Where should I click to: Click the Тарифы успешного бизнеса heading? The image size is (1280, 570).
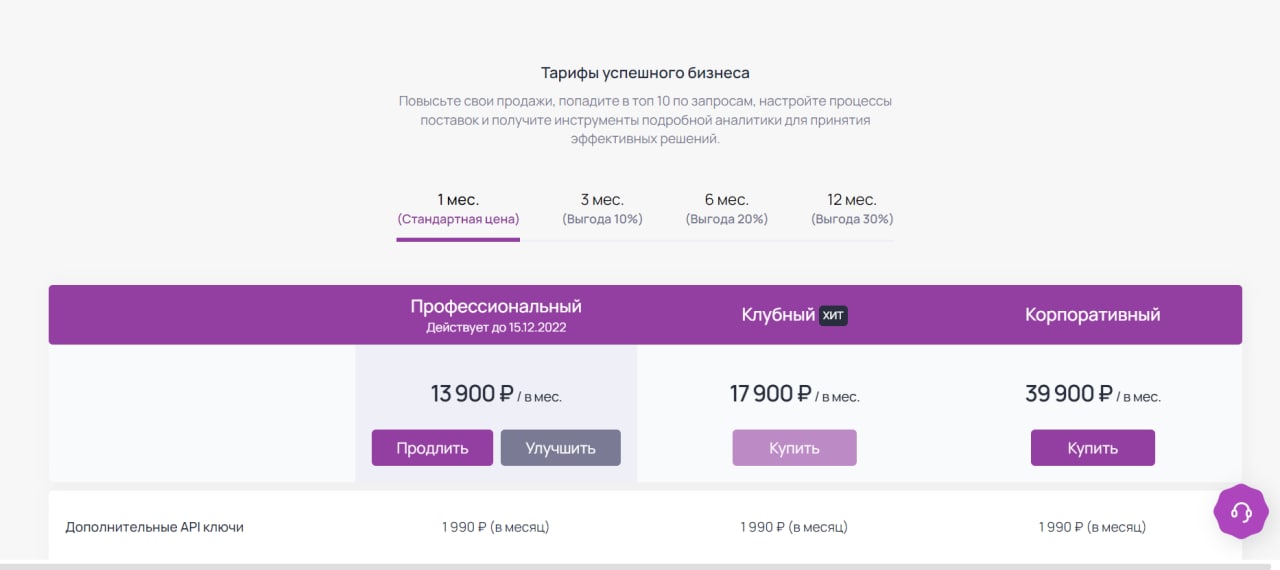[x=645, y=73]
